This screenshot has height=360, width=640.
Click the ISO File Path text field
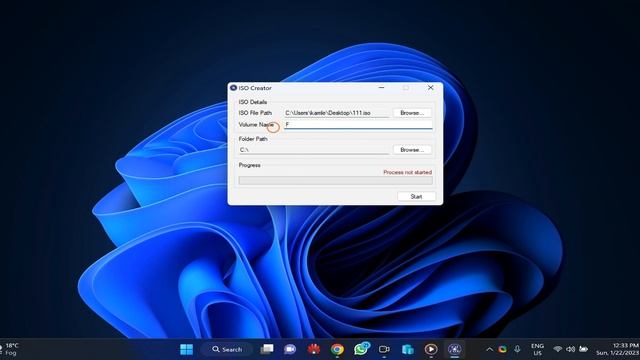337,113
